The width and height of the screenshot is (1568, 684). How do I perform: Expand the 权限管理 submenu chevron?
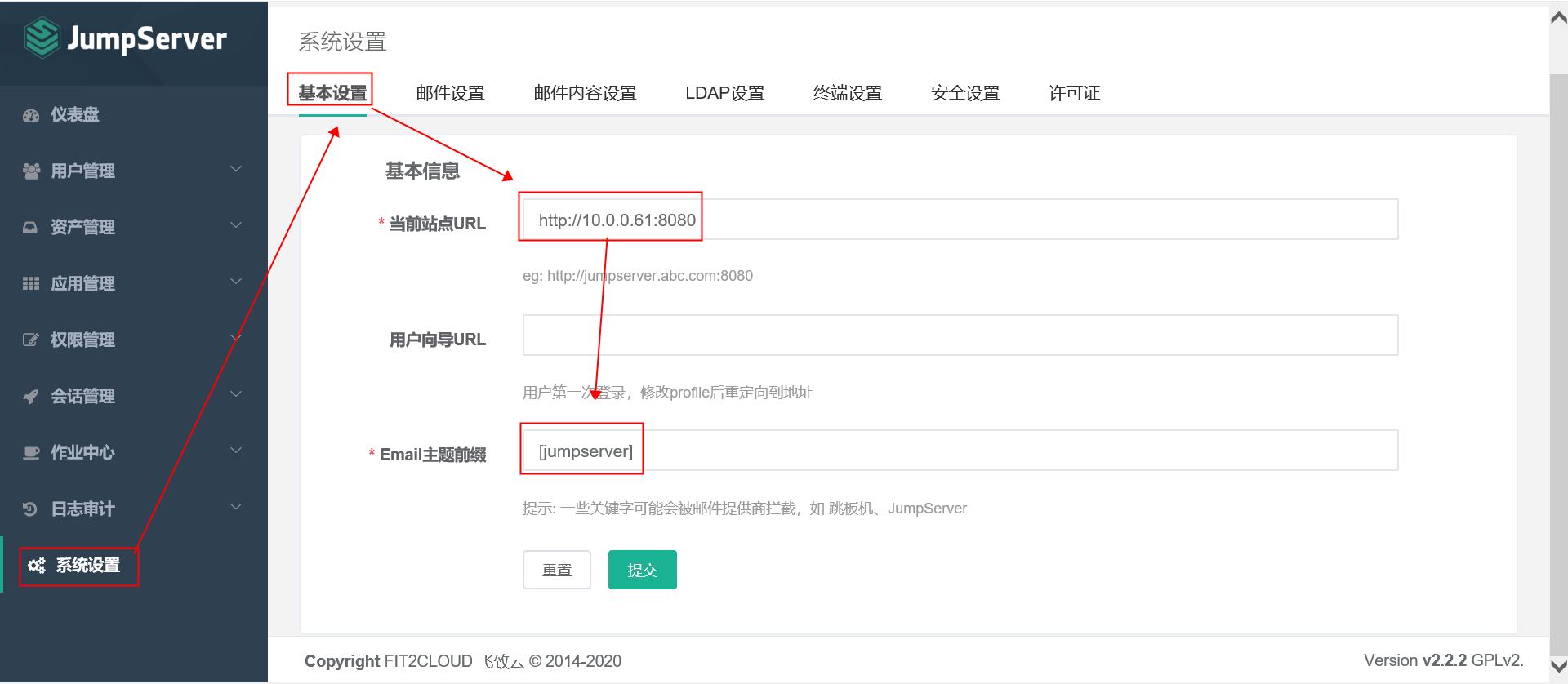tap(236, 338)
